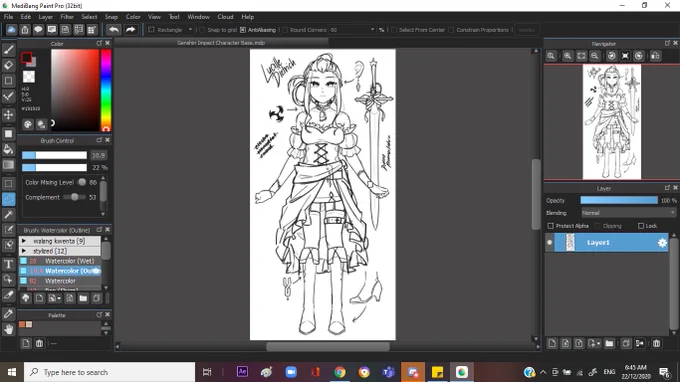Pick orange swatch in Palette
Viewport: 680px width, 382px height.
pyautogui.click(x=22, y=324)
